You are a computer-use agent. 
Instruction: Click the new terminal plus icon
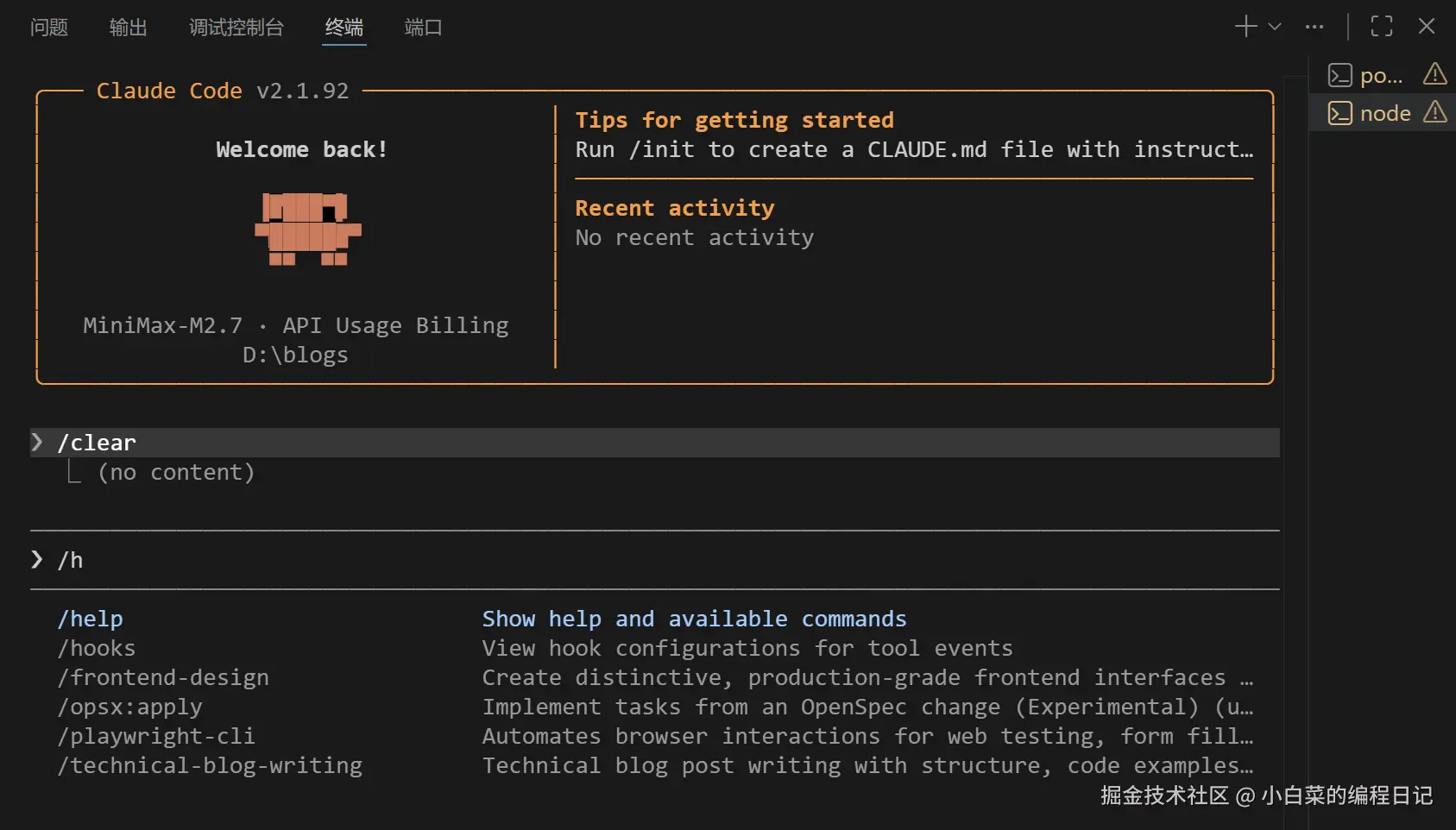pos(1245,27)
